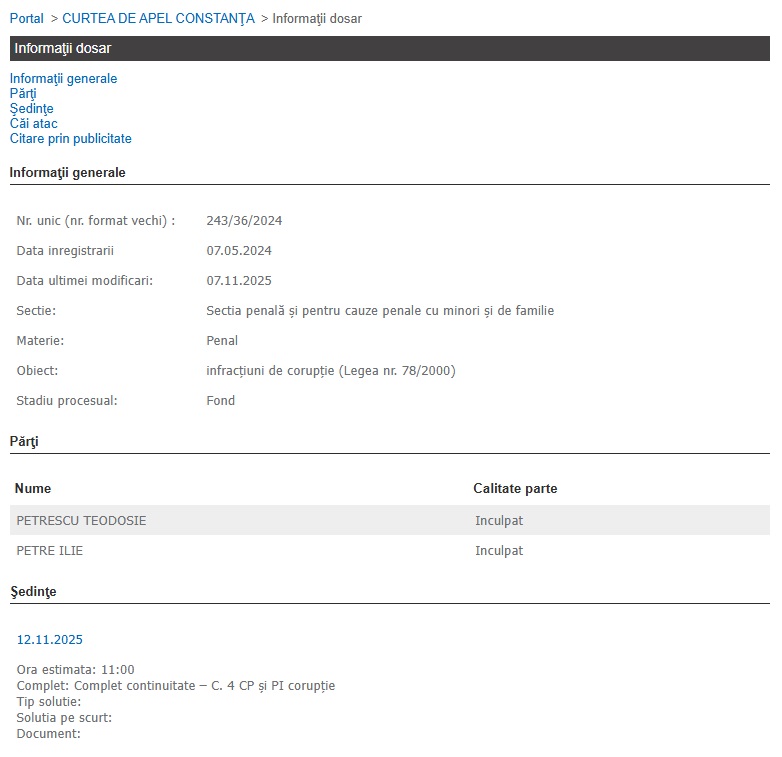Open the 12.11.2025 hearing date link
The height and width of the screenshot is (757, 782).
click(x=49, y=639)
